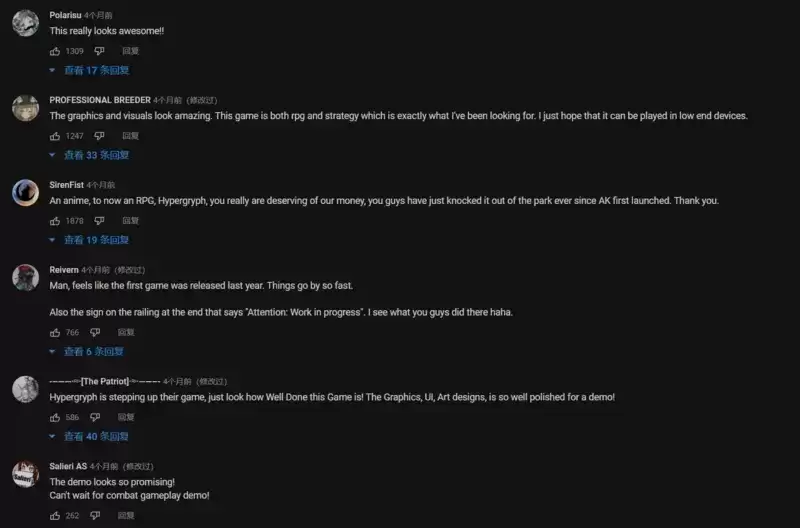Dislike Salieri AS's comment
The height and width of the screenshot is (528, 800).
point(95,516)
